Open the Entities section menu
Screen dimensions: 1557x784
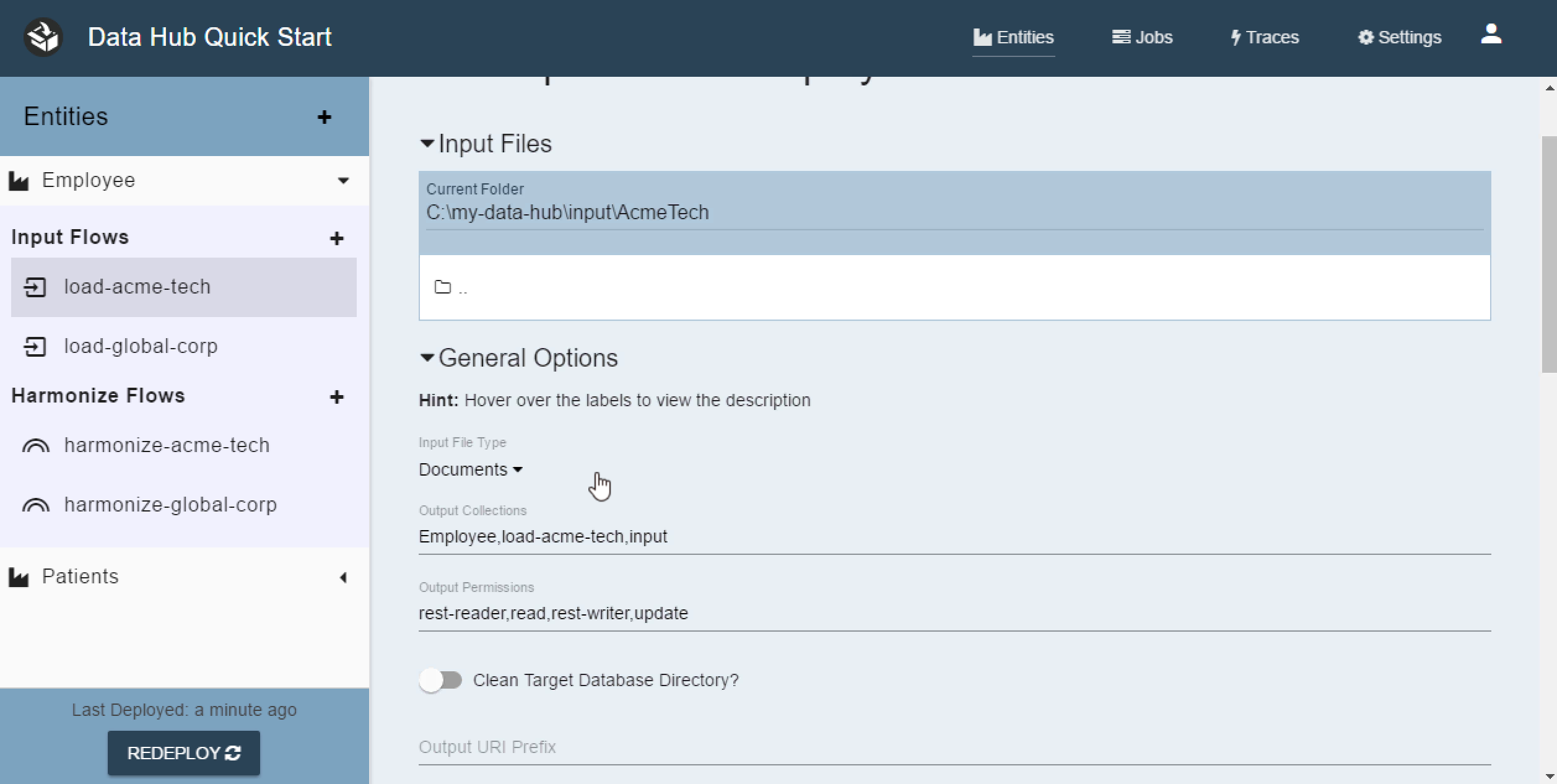click(x=326, y=117)
